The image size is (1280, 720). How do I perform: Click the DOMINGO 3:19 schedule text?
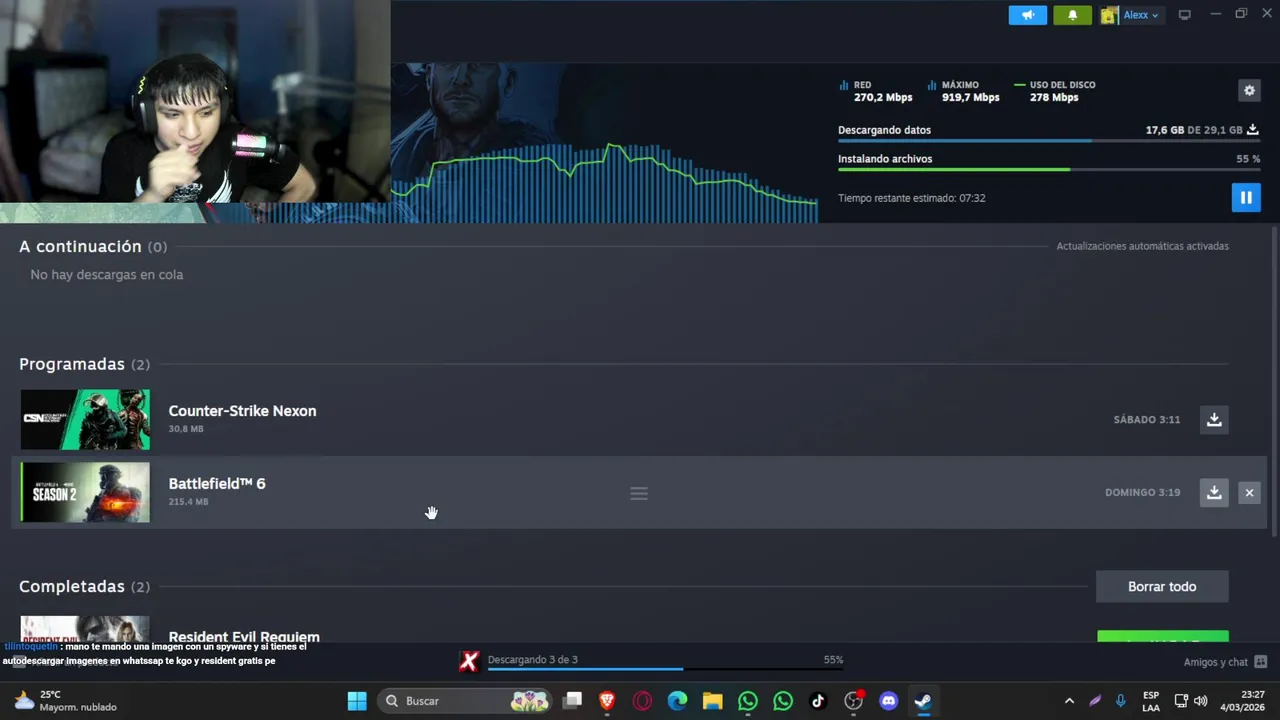click(1142, 492)
